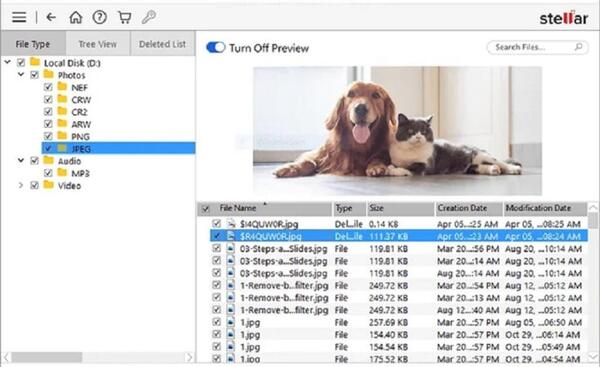This screenshot has height=367, width=600.
Task: Click the MP3 folder icon
Action: (x=62, y=172)
